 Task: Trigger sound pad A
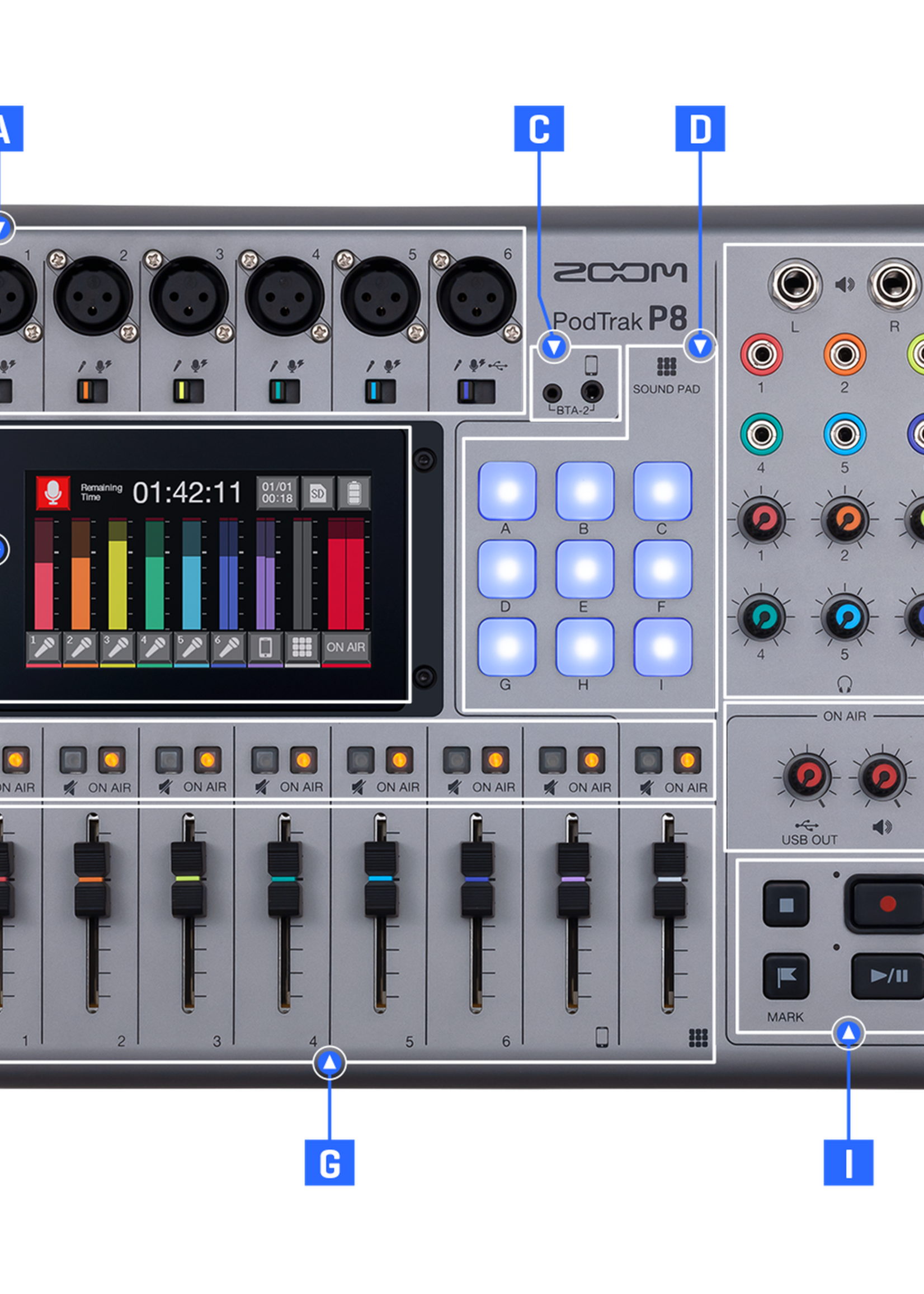point(507,491)
